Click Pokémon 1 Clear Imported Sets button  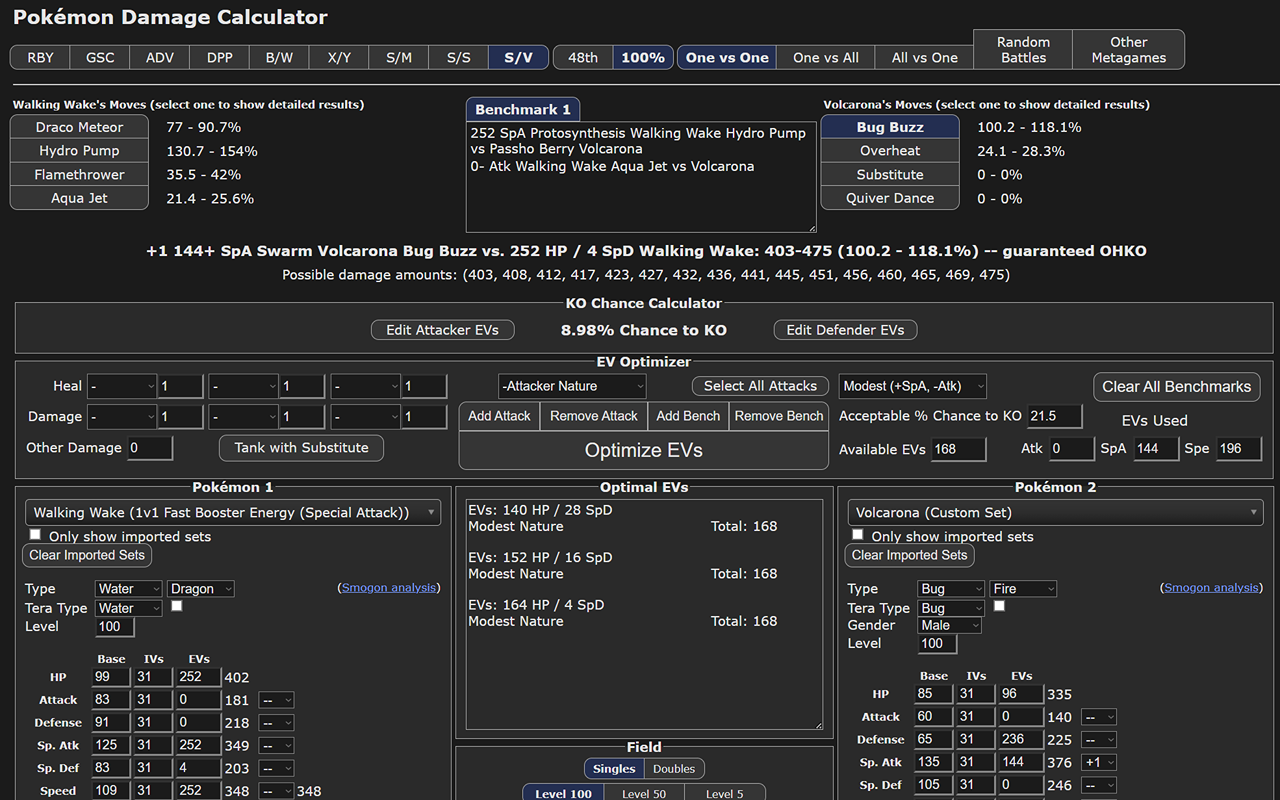(x=87, y=555)
